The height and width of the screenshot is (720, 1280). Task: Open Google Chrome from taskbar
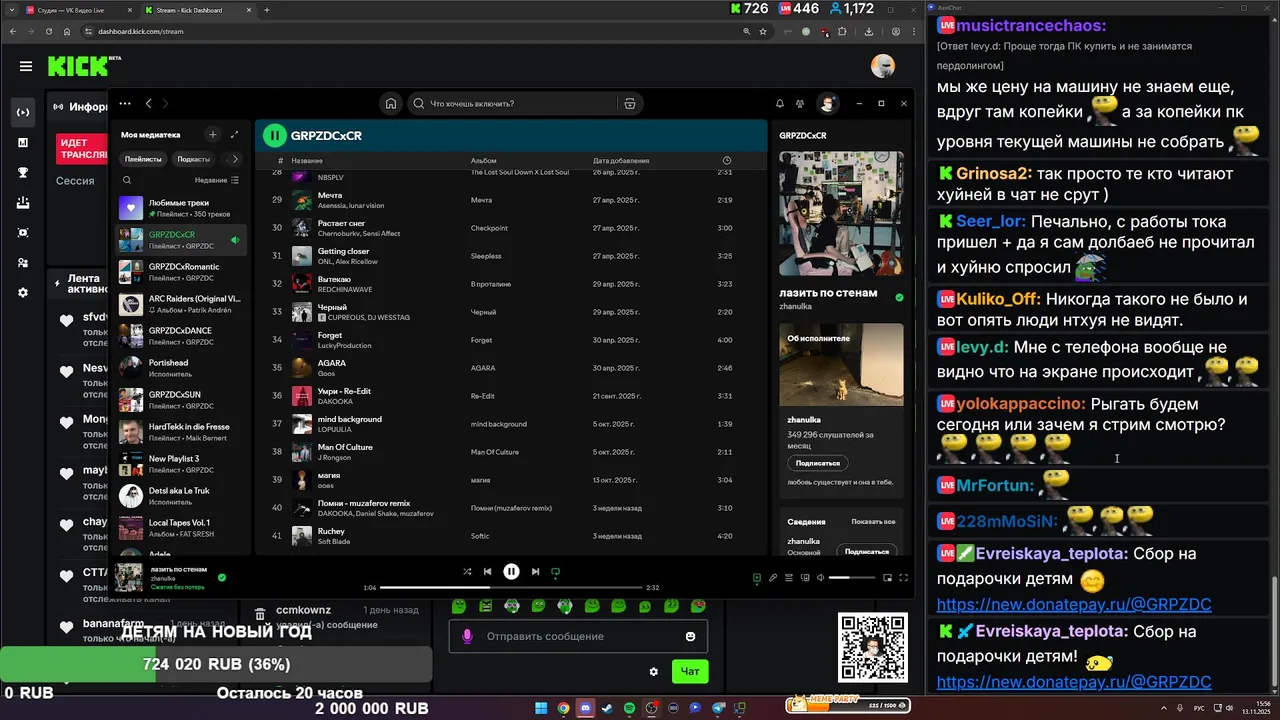[563, 708]
